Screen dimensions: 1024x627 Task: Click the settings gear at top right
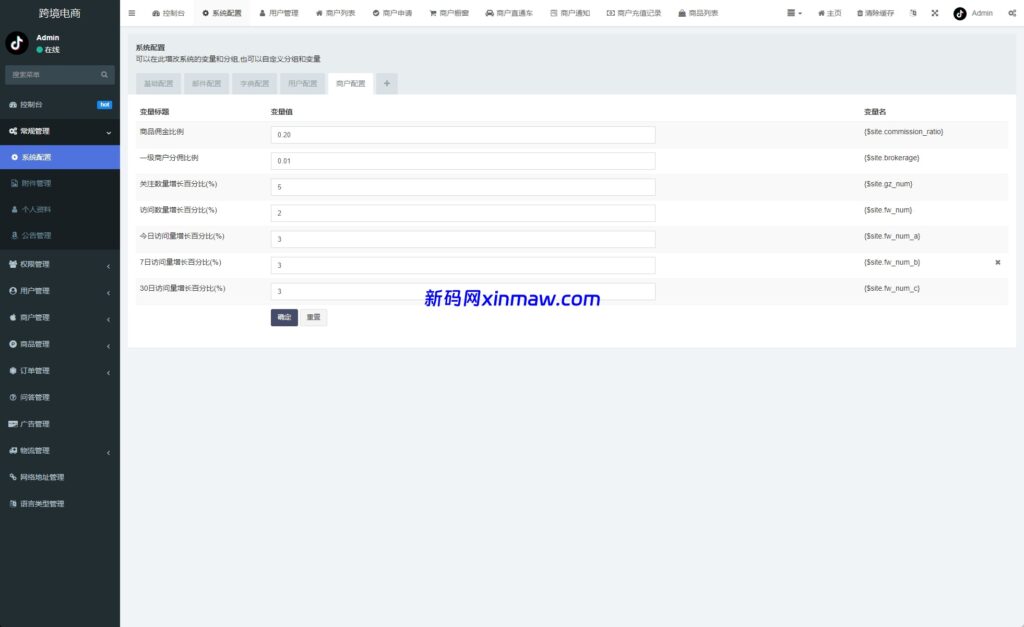click(x=1010, y=13)
